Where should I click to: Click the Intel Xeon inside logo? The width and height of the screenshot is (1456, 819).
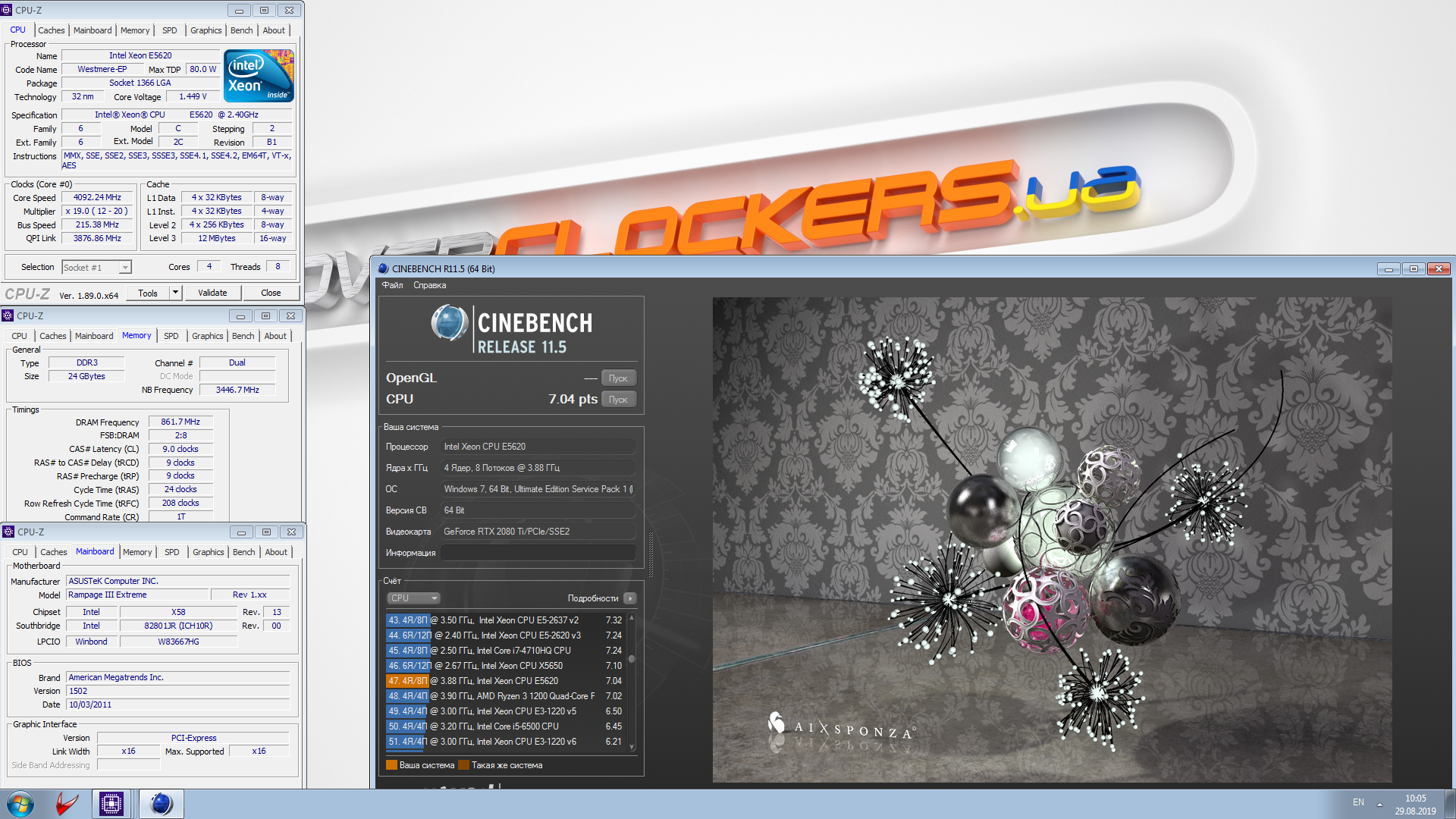pyautogui.click(x=259, y=76)
